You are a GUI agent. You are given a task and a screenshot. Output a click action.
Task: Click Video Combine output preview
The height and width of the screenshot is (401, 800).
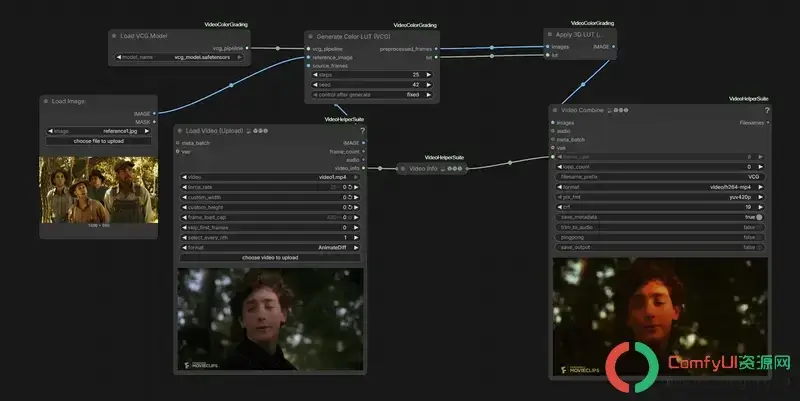660,316
